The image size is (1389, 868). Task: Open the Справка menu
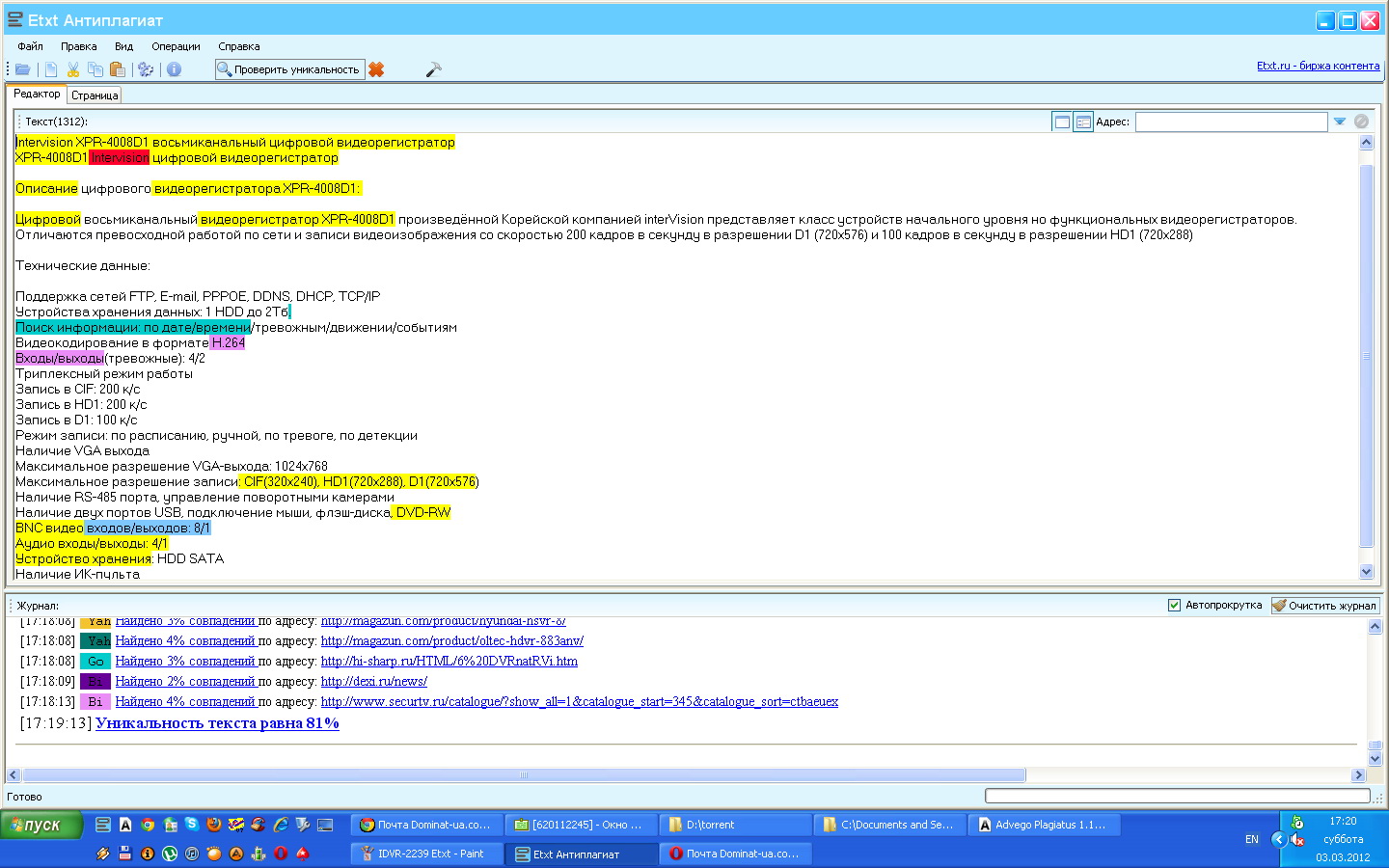click(x=239, y=46)
